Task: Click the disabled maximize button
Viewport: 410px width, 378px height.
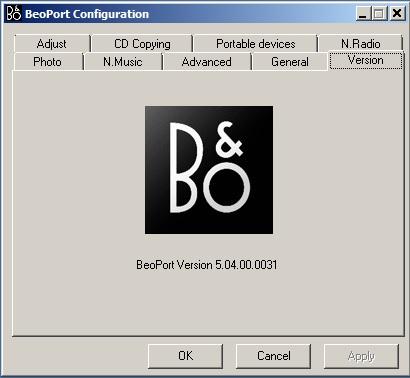Action: [x=379, y=14]
